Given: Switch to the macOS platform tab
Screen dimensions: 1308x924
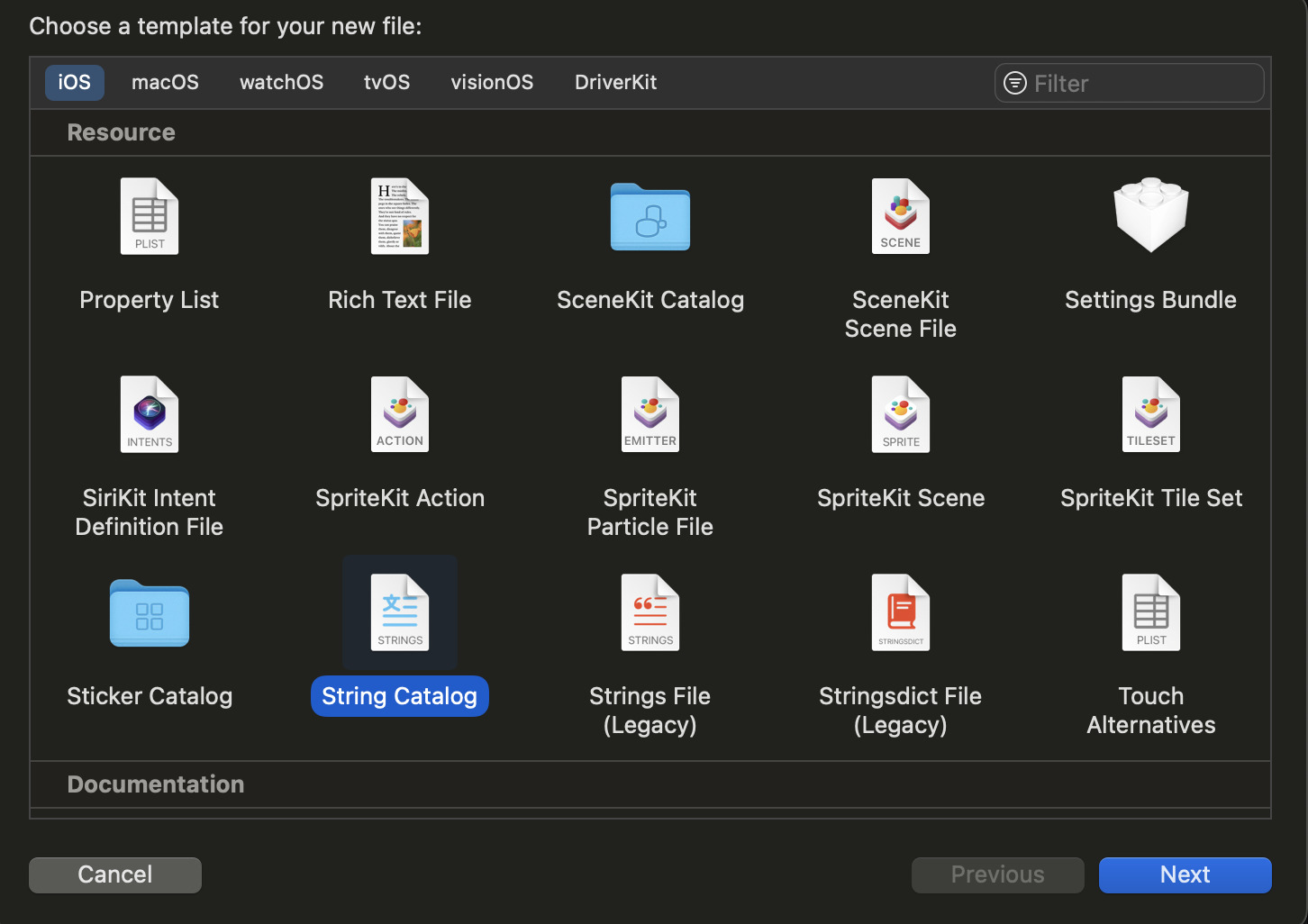Looking at the screenshot, I should coord(165,83).
